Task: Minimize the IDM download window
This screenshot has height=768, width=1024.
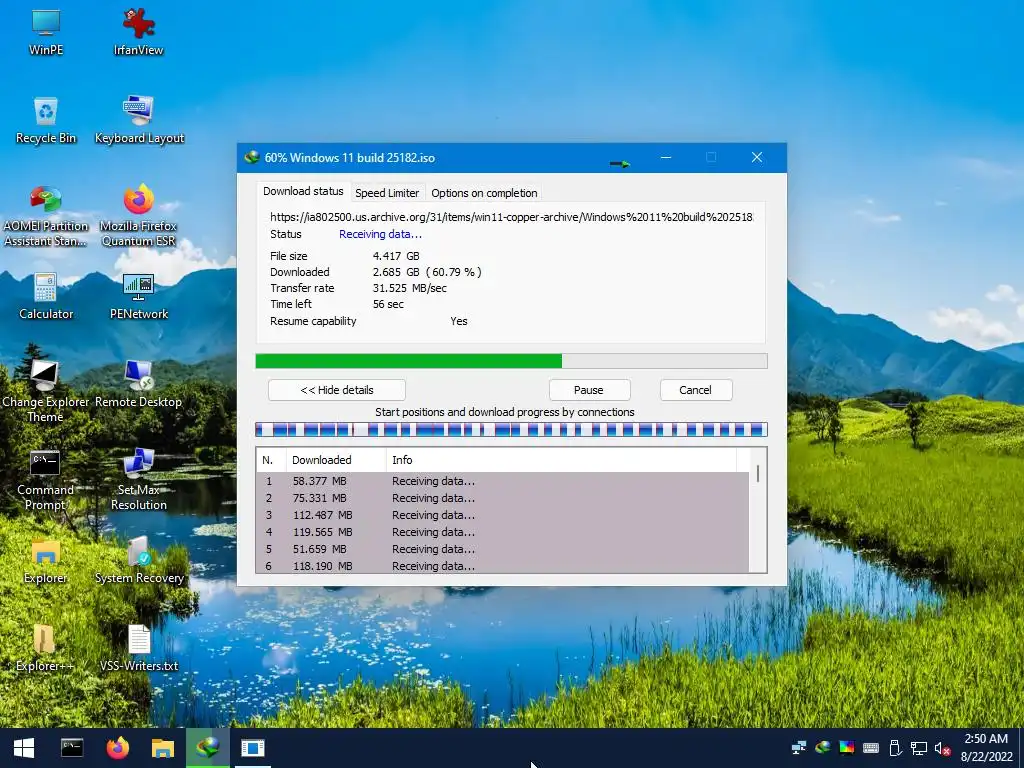Action: (x=665, y=157)
